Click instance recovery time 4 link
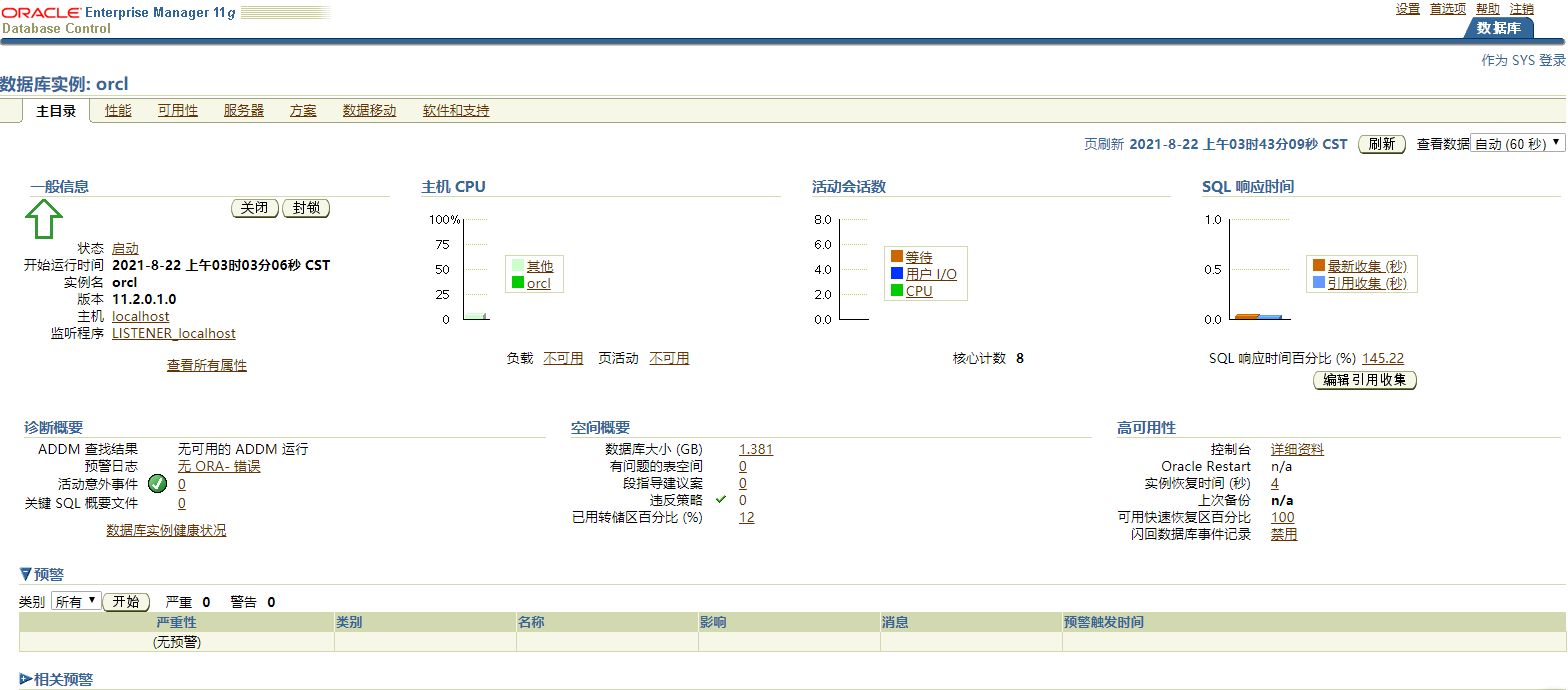The width and height of the screenshot is (1568, 690). (1275, 483)
